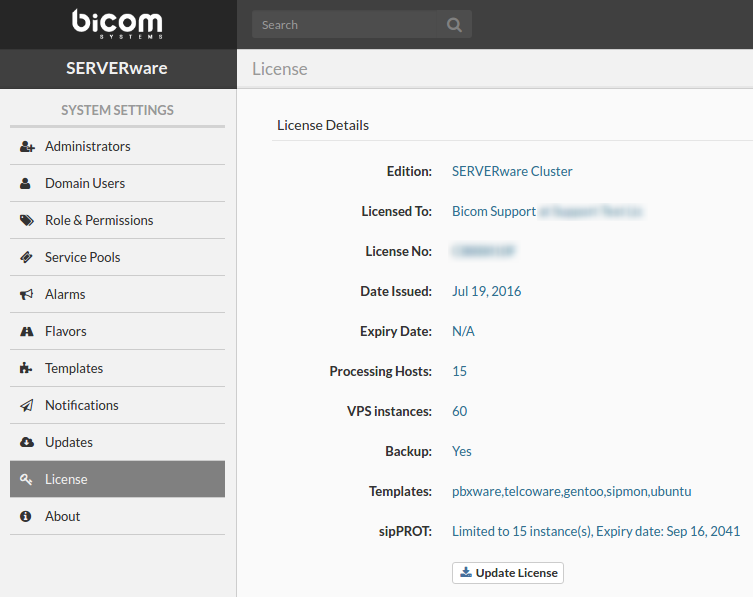Click the SERVERware title header
This screenshot has height=597, width=753.
[117, 69]
